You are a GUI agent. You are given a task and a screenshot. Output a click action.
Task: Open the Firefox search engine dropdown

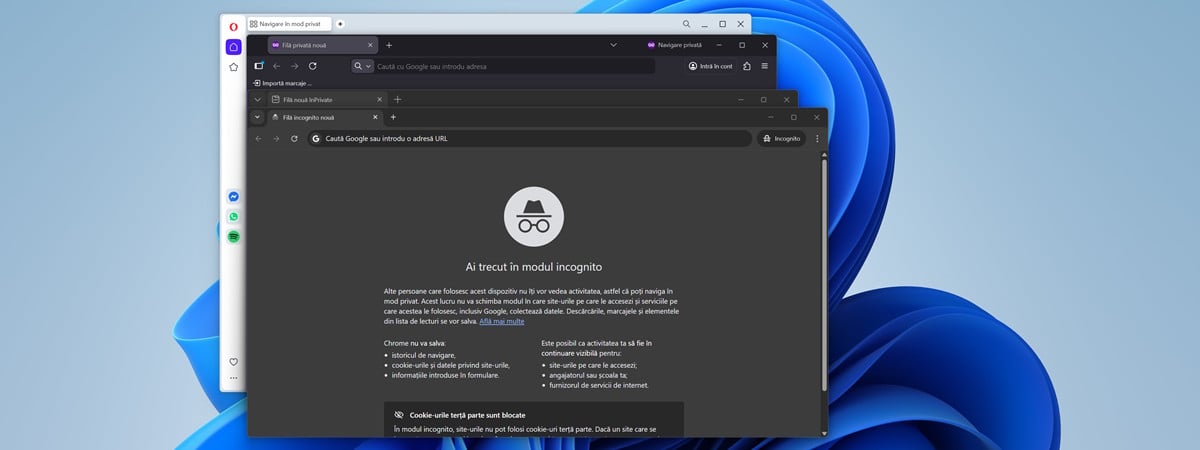click(x=362, y=66)
